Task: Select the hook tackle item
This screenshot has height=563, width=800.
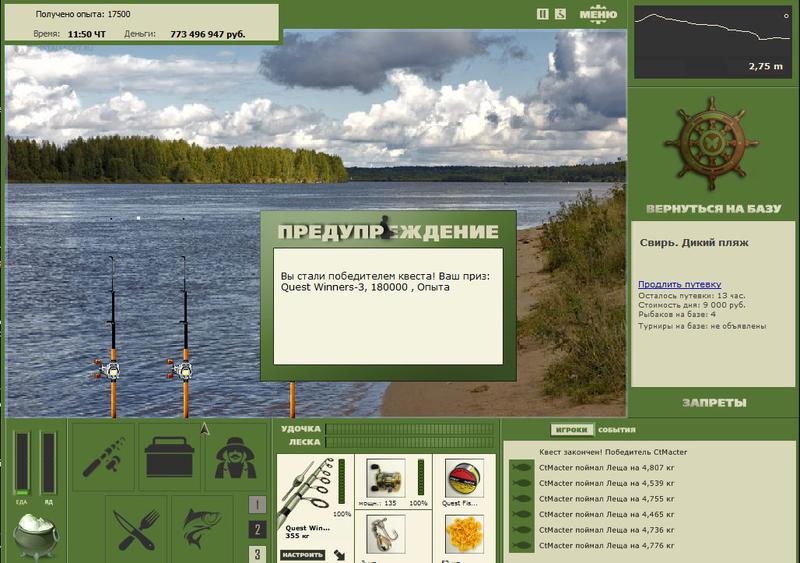Action: tap(385, 534)
